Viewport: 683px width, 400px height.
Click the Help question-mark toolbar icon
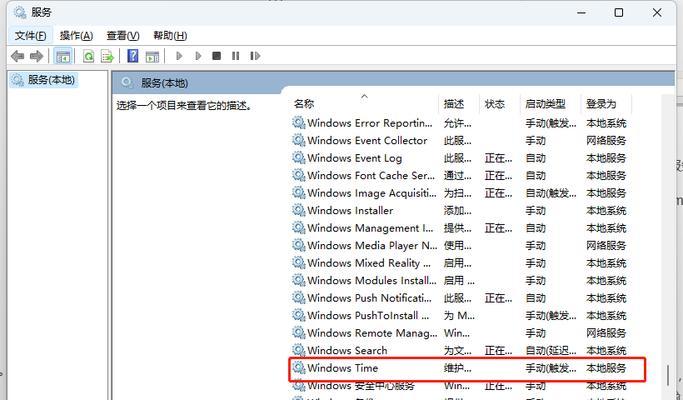[x=132, y=56]
